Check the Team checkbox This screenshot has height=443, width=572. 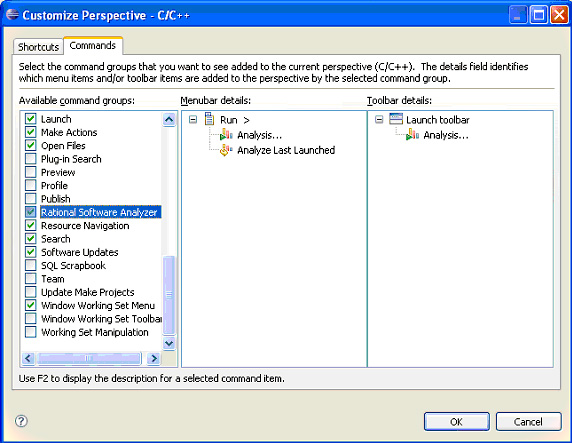coord(31,278)
